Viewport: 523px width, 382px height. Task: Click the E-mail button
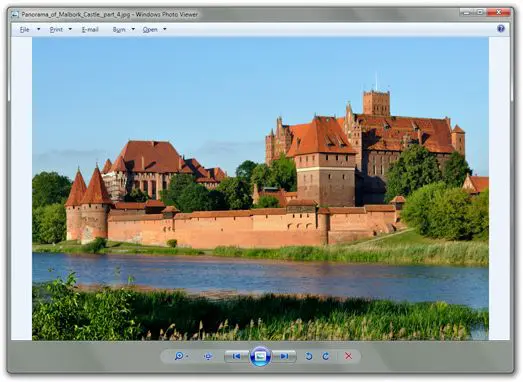coord(90,30)
